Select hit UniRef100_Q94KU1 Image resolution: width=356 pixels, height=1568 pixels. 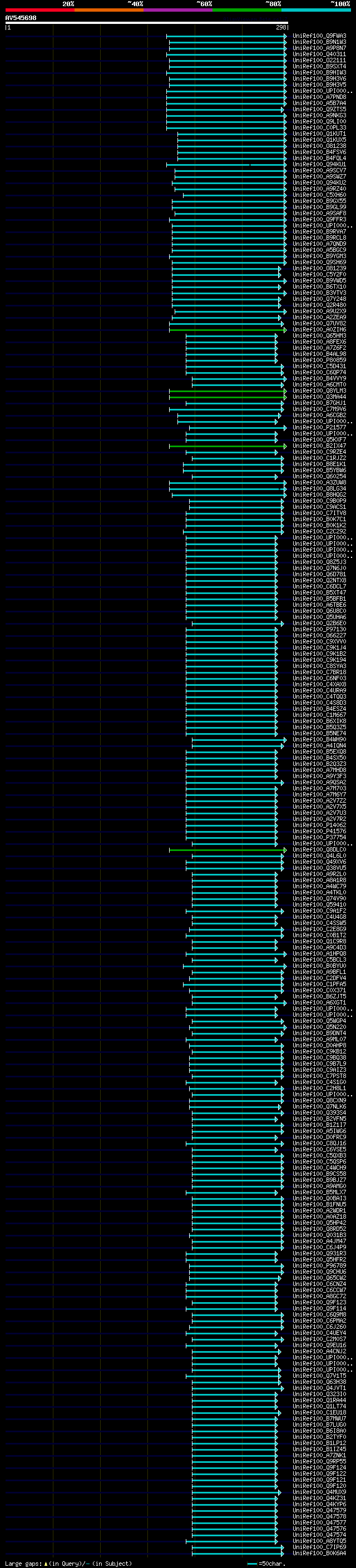click(319, 164)
